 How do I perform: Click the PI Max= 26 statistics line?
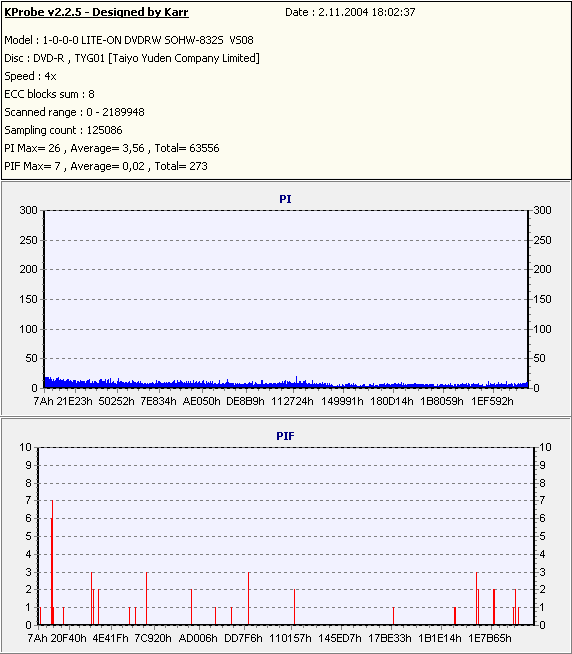112,148
